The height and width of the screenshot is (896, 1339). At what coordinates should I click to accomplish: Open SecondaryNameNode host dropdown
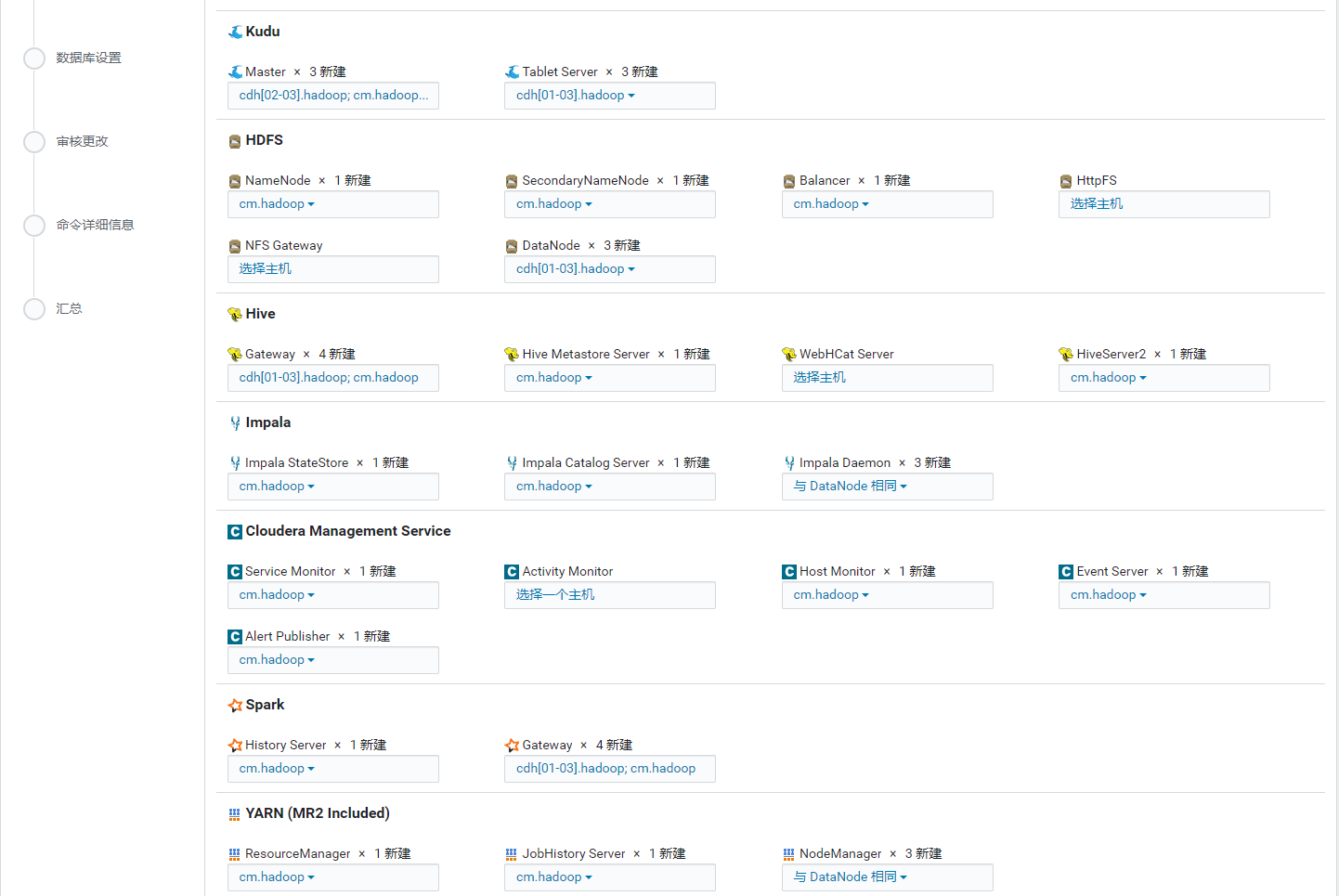pyautogui.click(x=610, y=204)
